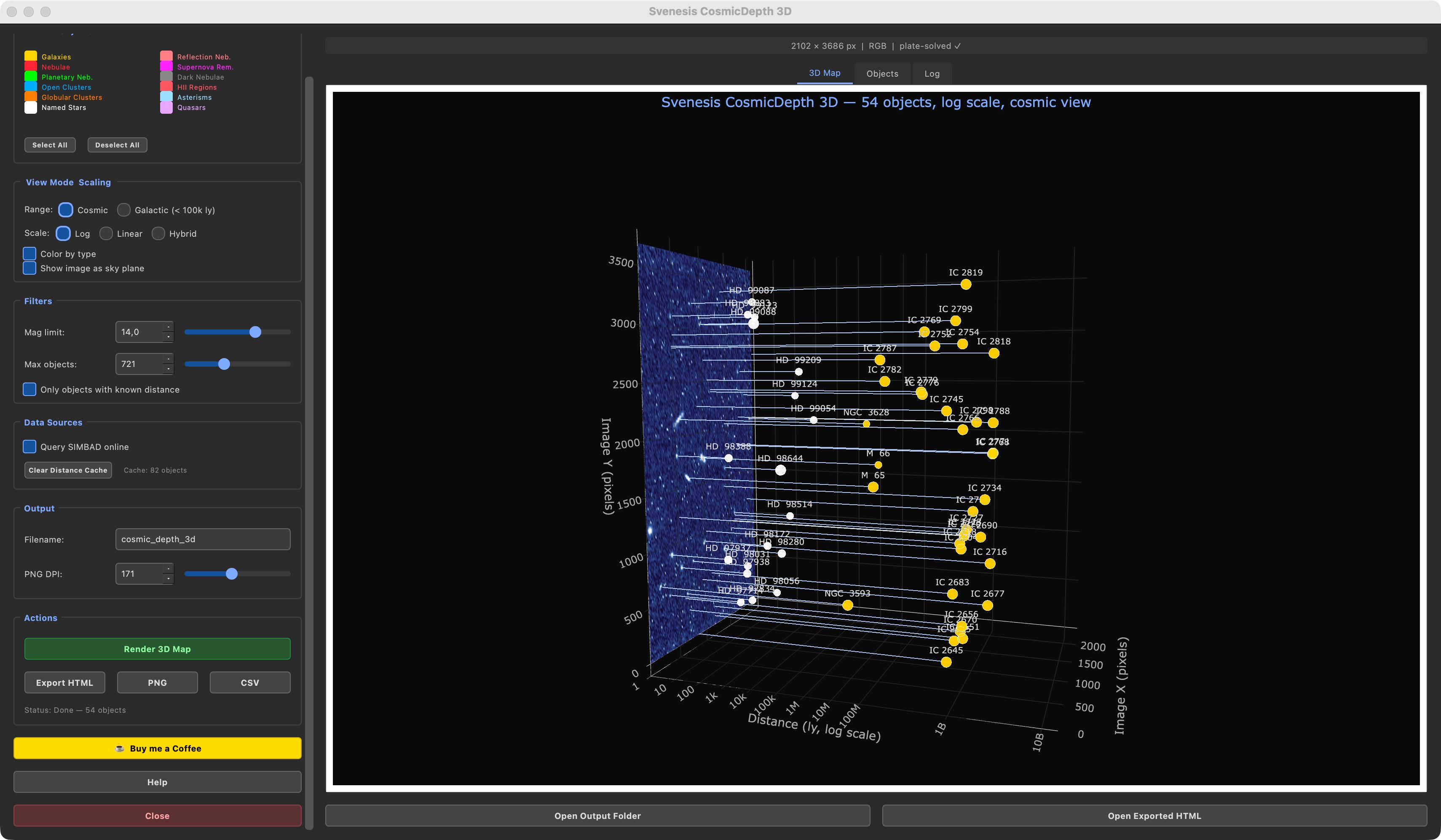
Task: Click the Quasars purple legend swatch
Action: [167, 107]
